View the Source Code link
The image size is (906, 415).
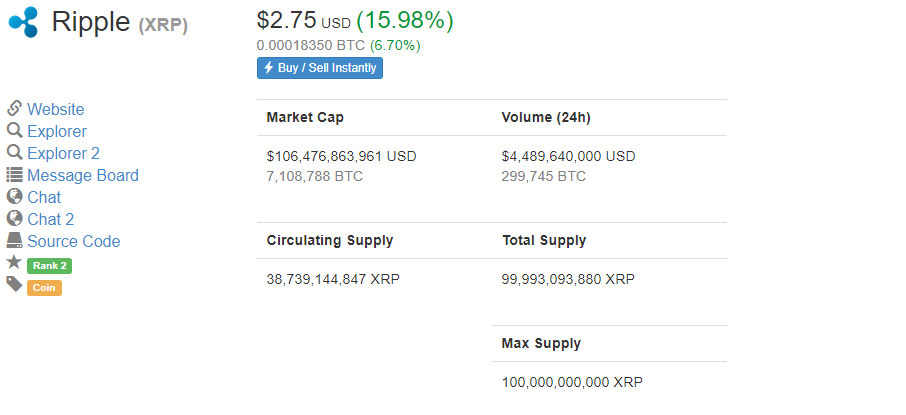click(x=73, y=241)
